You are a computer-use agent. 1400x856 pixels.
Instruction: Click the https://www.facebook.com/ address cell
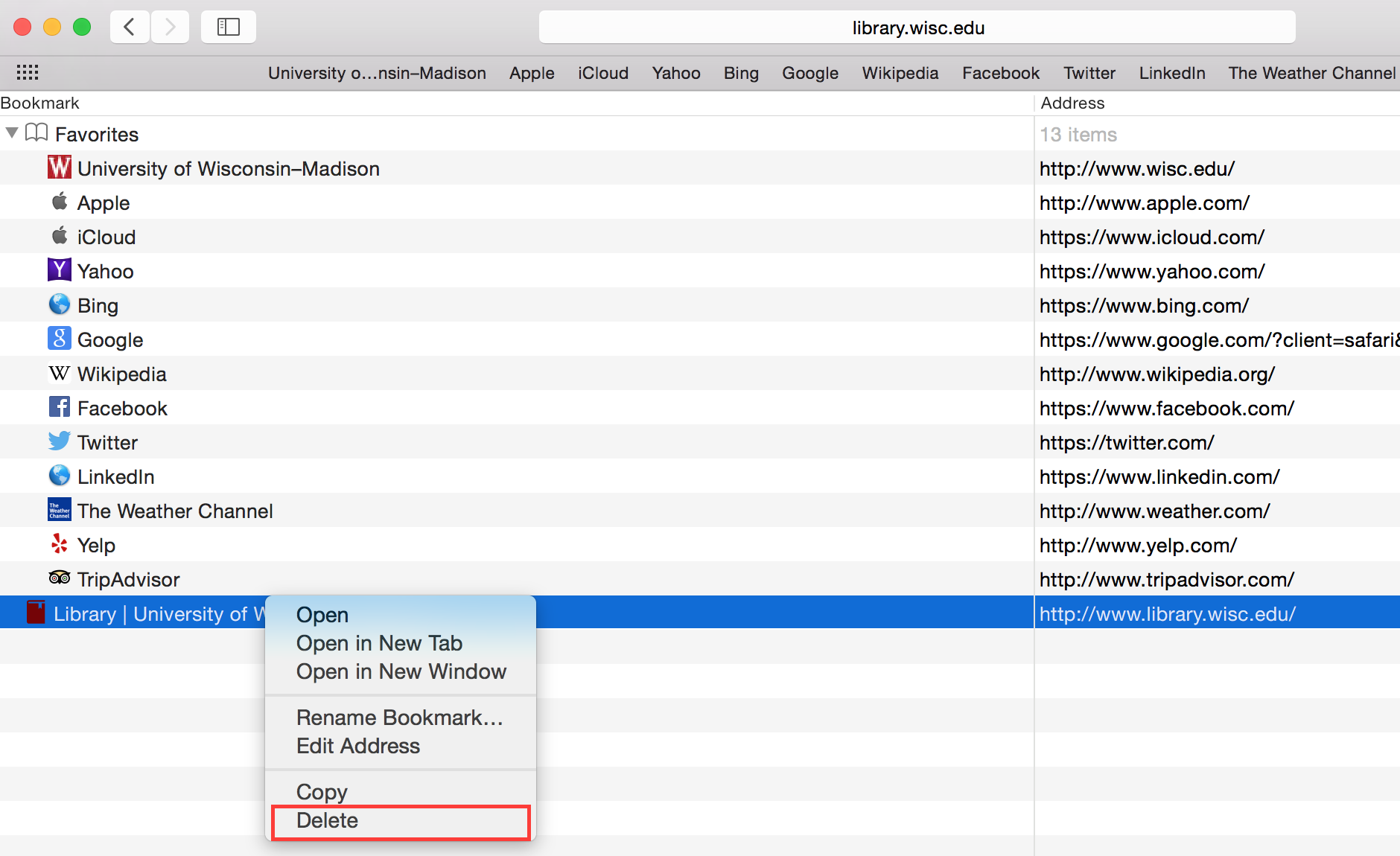1167,409
